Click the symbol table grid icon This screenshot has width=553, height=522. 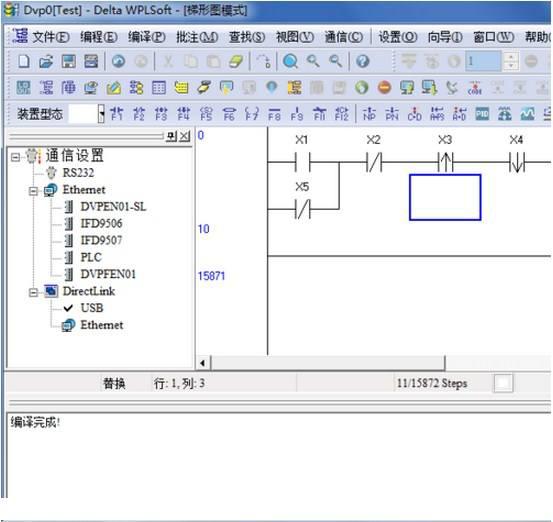159,87
